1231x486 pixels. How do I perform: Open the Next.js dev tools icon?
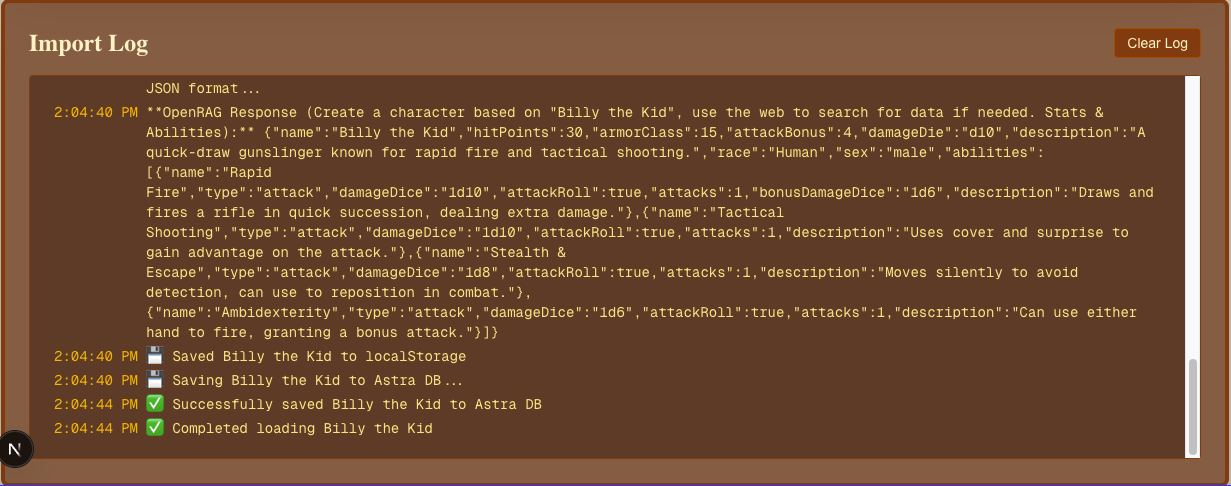click(x=15, y=449)
